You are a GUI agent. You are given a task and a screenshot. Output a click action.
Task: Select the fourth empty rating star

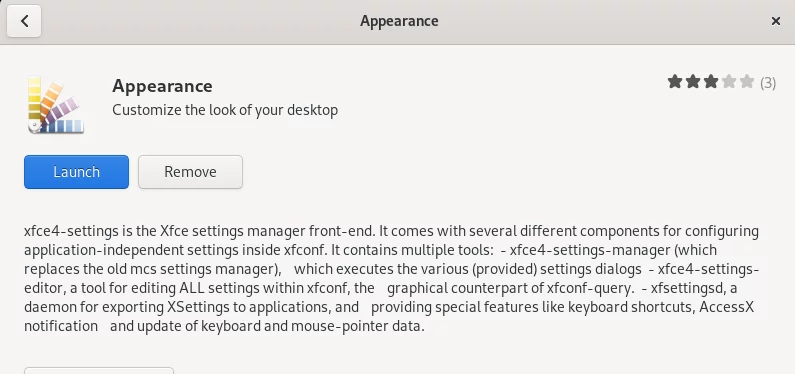729,82
